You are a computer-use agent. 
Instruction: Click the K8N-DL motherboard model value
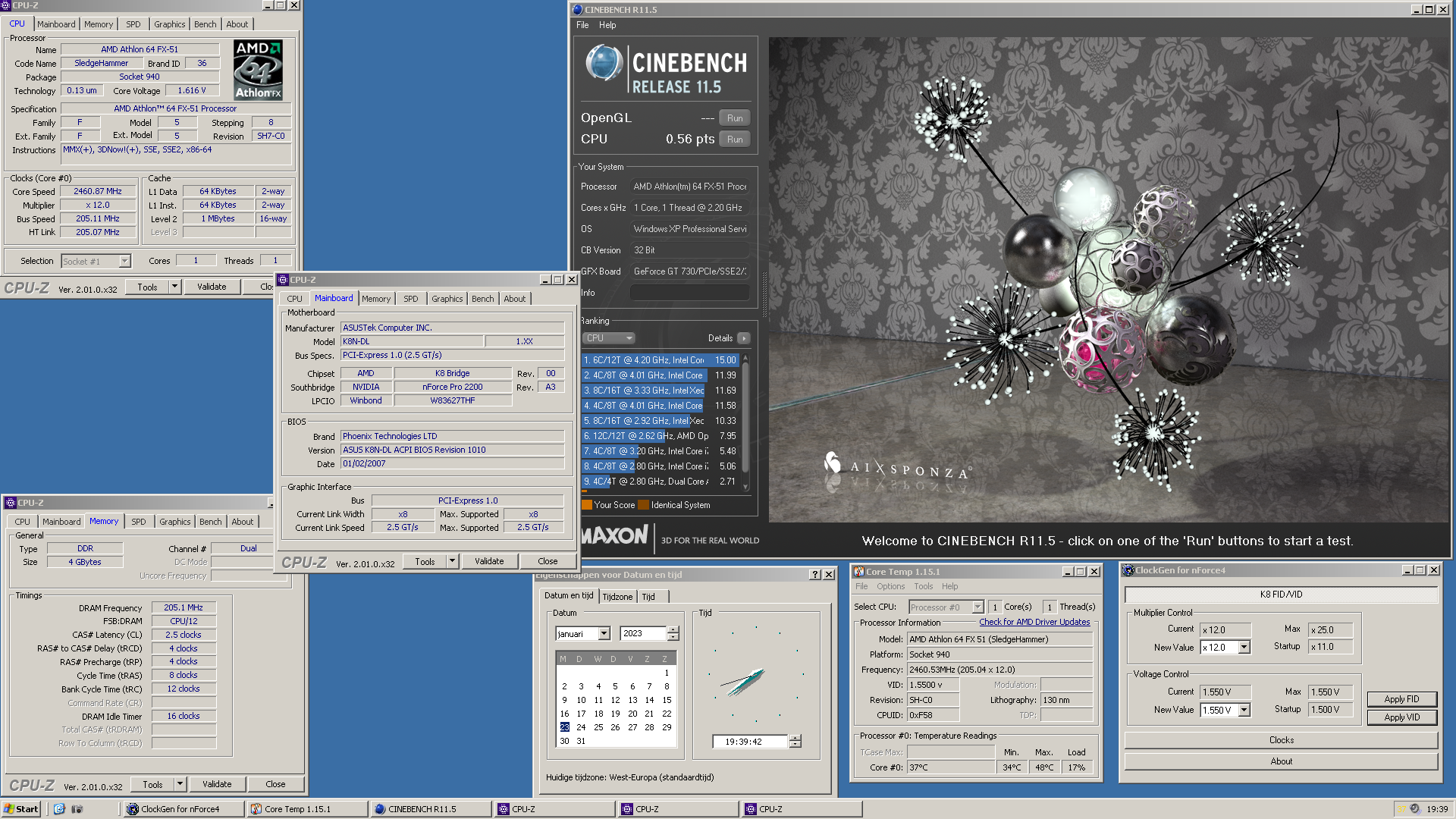(412, 342)
